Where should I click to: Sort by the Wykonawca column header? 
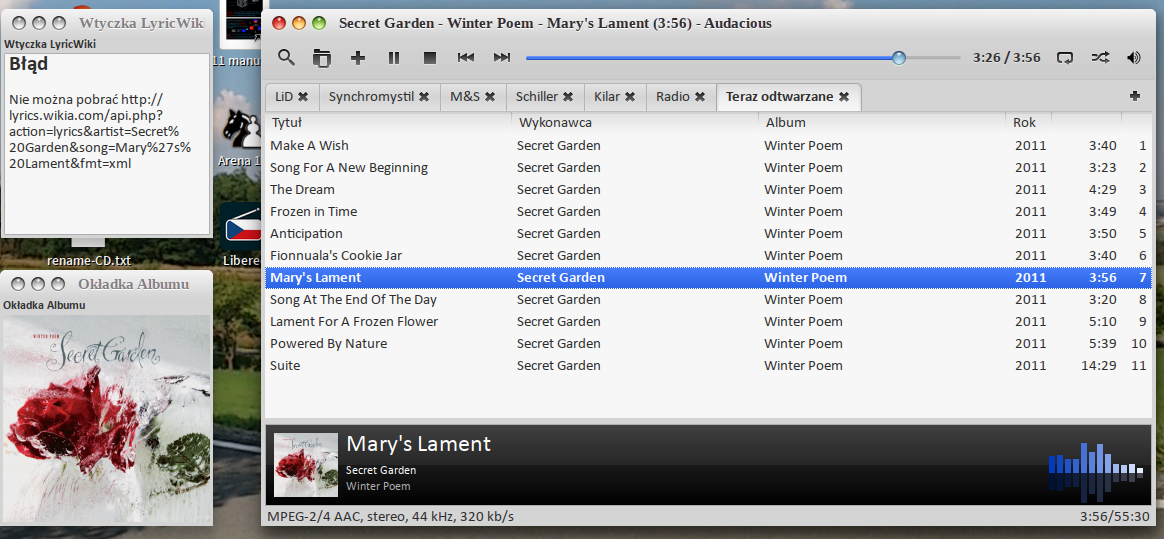click(635, 122)
